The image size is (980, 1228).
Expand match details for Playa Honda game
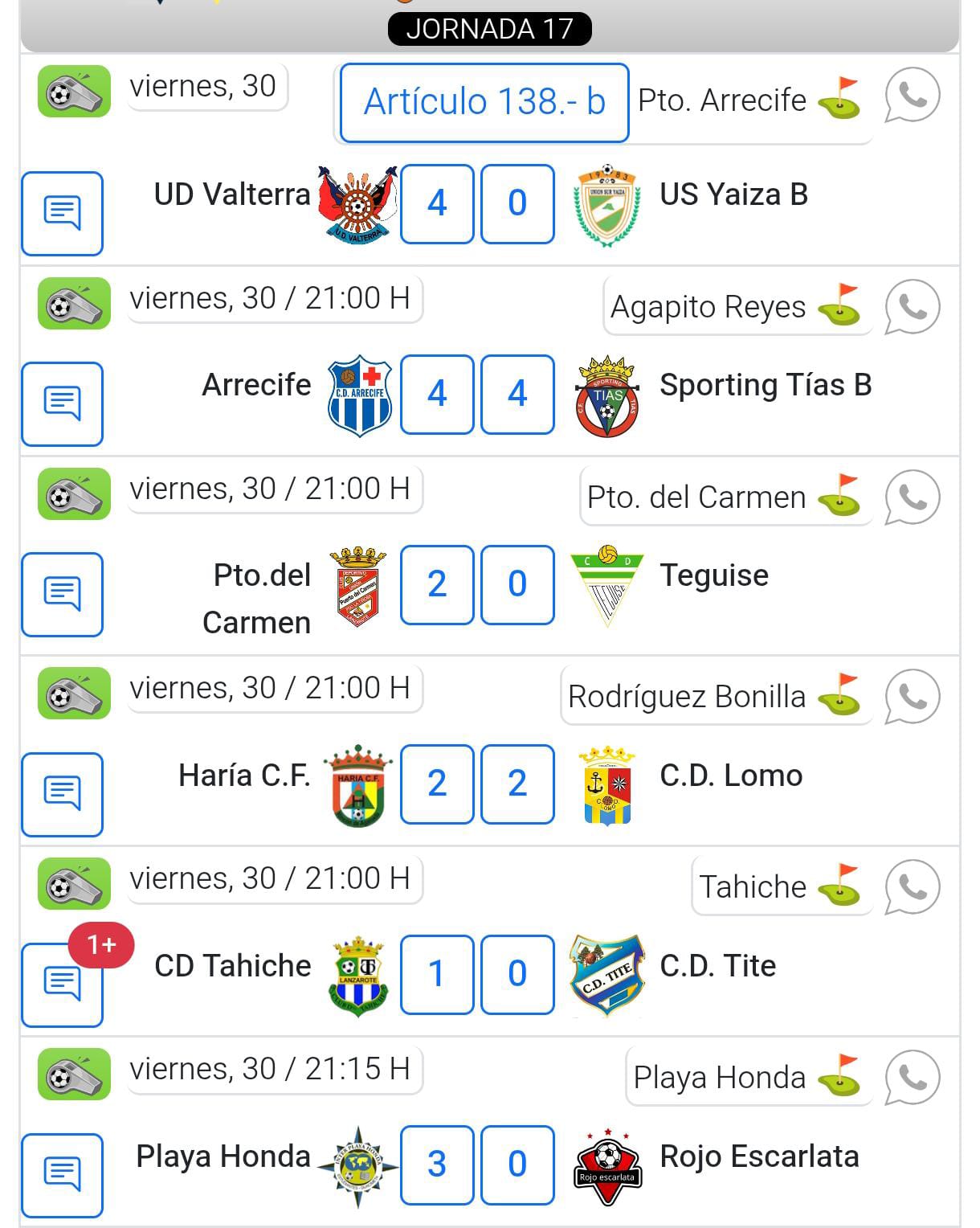click(x=63, y=1173)
